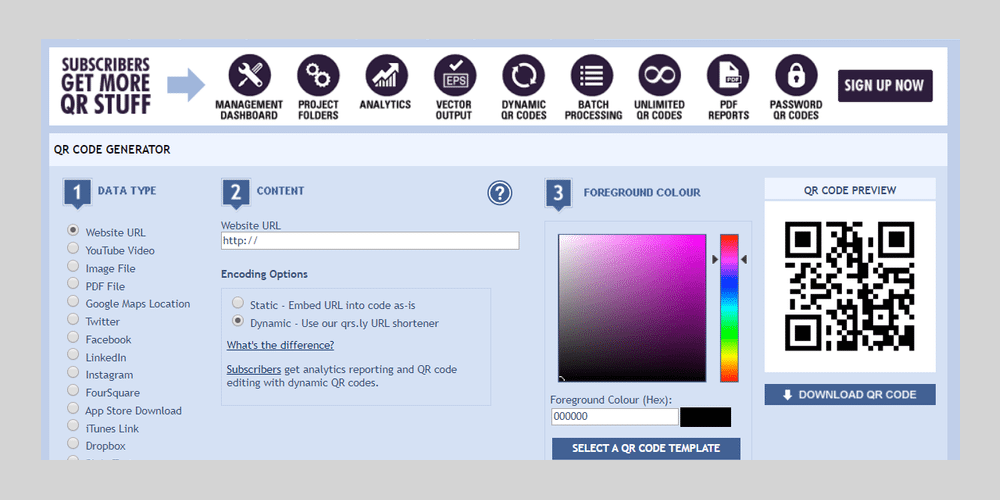Viewport: 1000px width, 500px height.
Task: Click the Sign Up Now button
Action: pyautogui.click(x=885, y=86)
